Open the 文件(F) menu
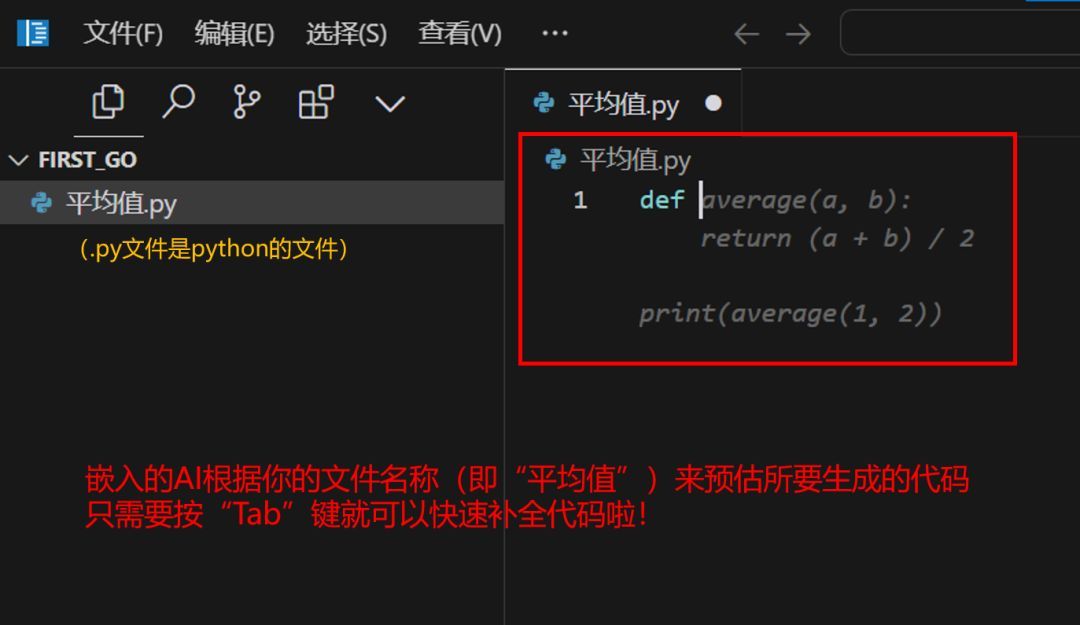 (x=120, y=32)
